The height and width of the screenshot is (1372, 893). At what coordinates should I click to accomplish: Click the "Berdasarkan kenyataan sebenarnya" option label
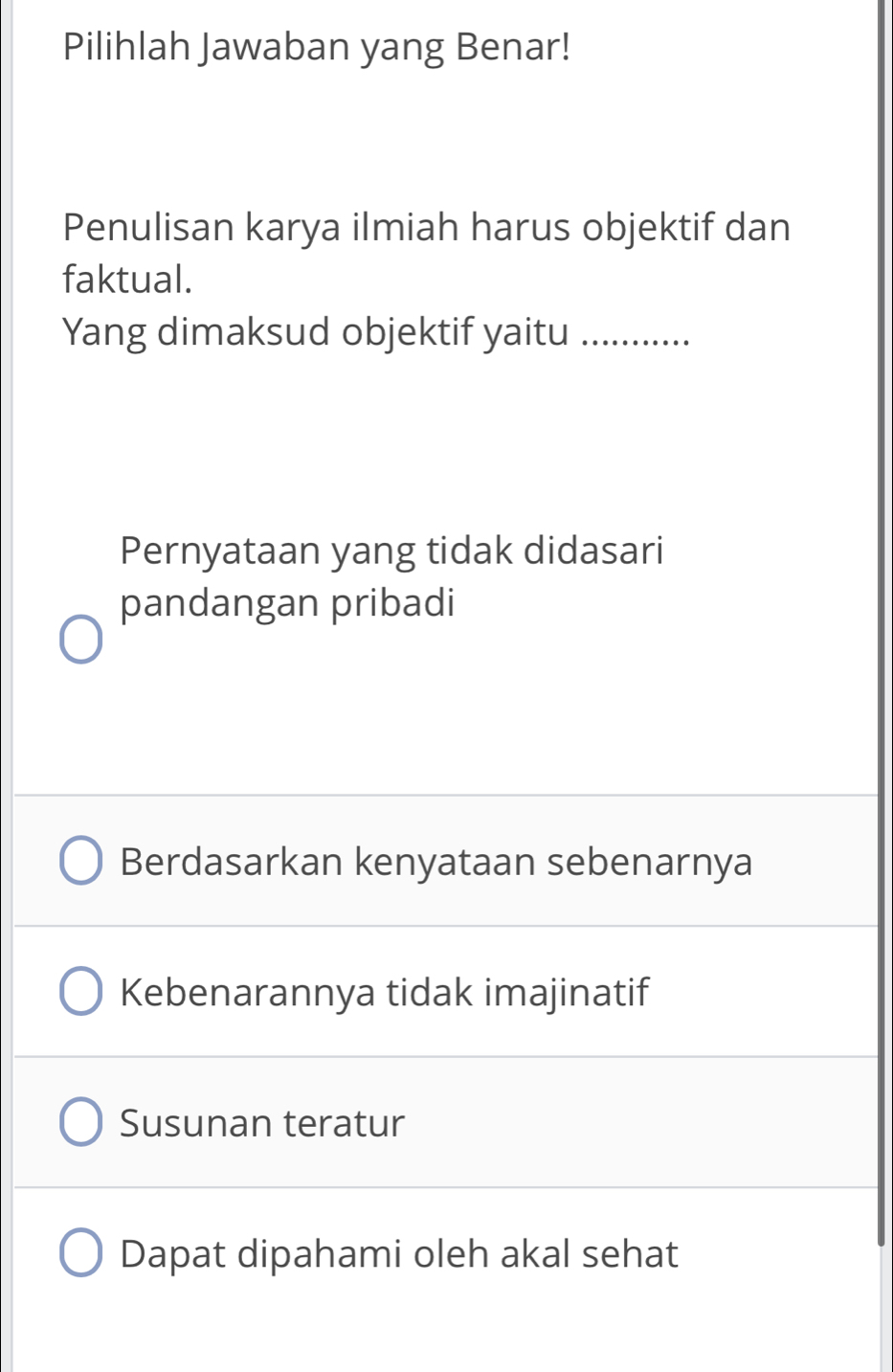pos(436,861)
